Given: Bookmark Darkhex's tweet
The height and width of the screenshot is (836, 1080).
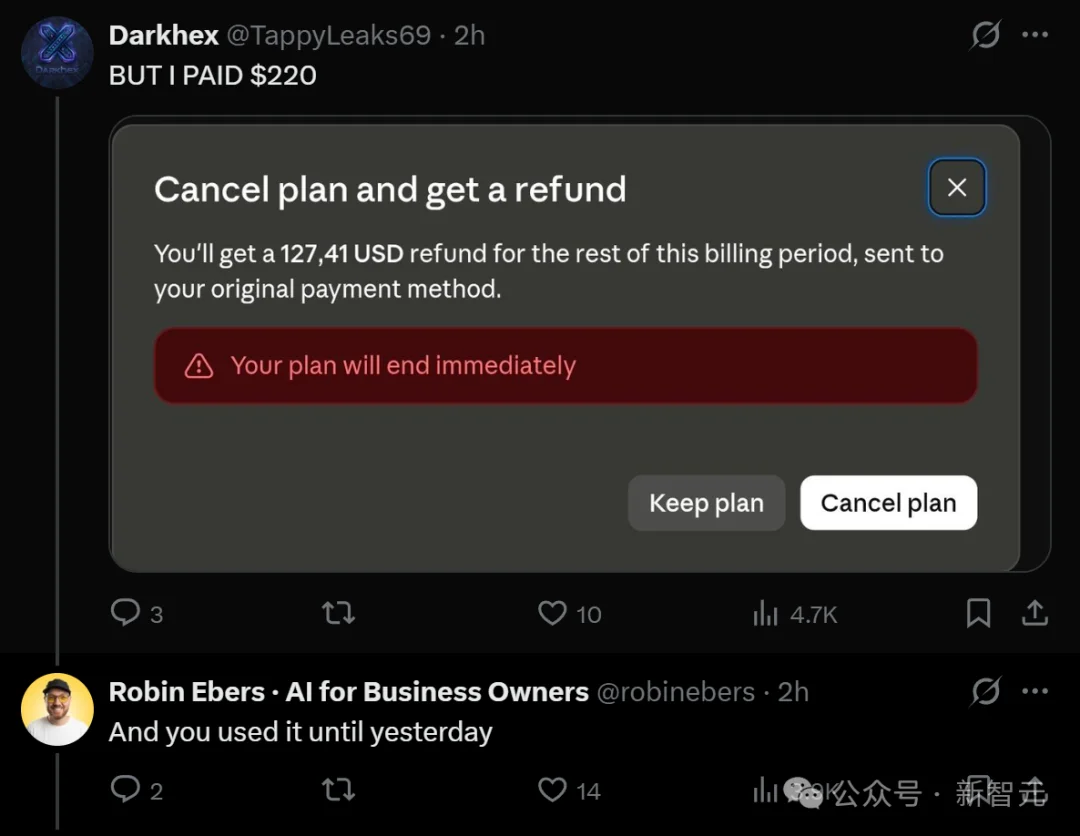Looking at the screenshot, I should 978,612.
